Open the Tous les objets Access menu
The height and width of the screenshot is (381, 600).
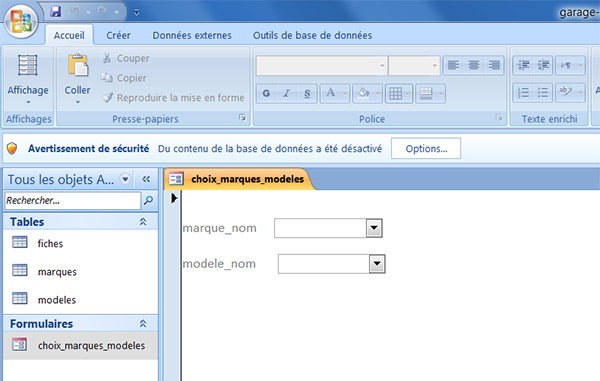(x=125, y=179)
